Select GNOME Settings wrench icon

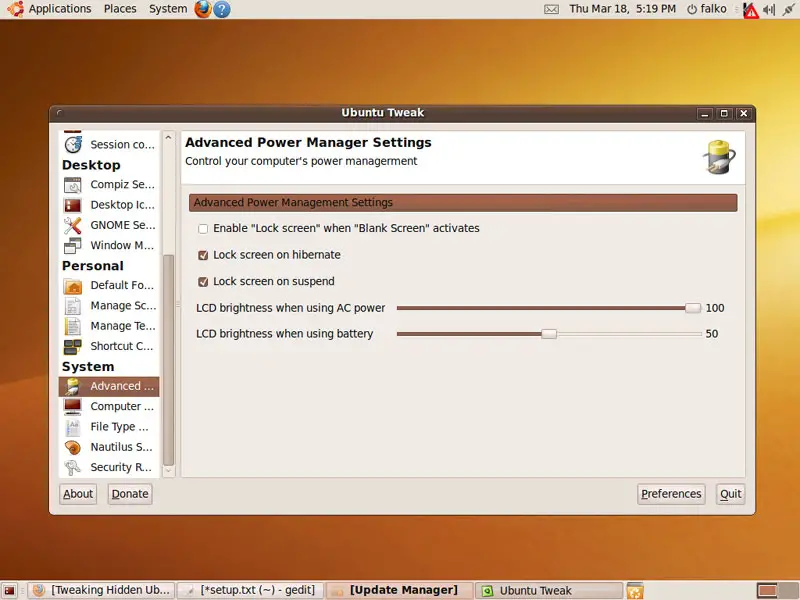[73, 226]
